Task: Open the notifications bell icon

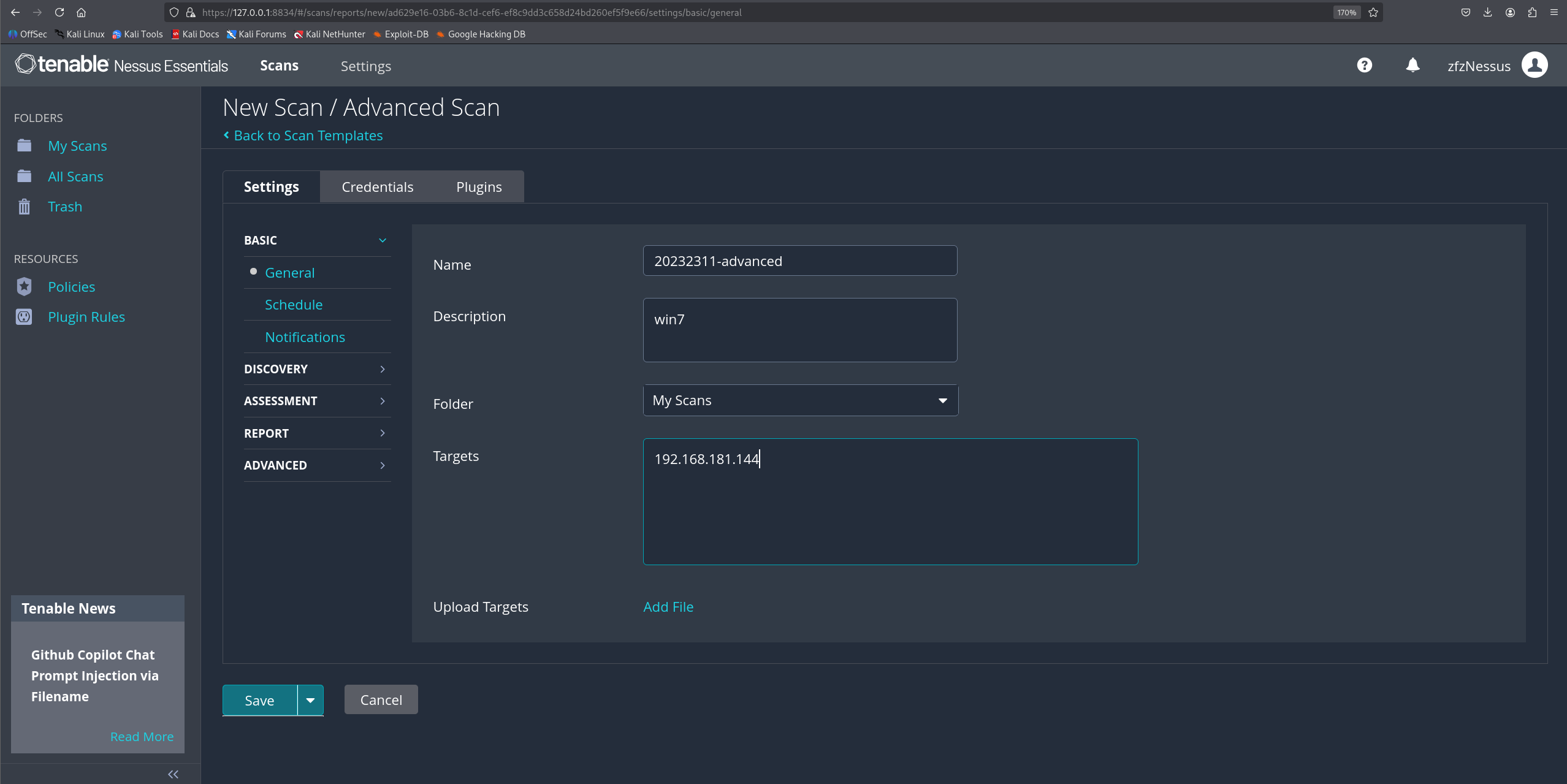Action: coord(1413,65)
